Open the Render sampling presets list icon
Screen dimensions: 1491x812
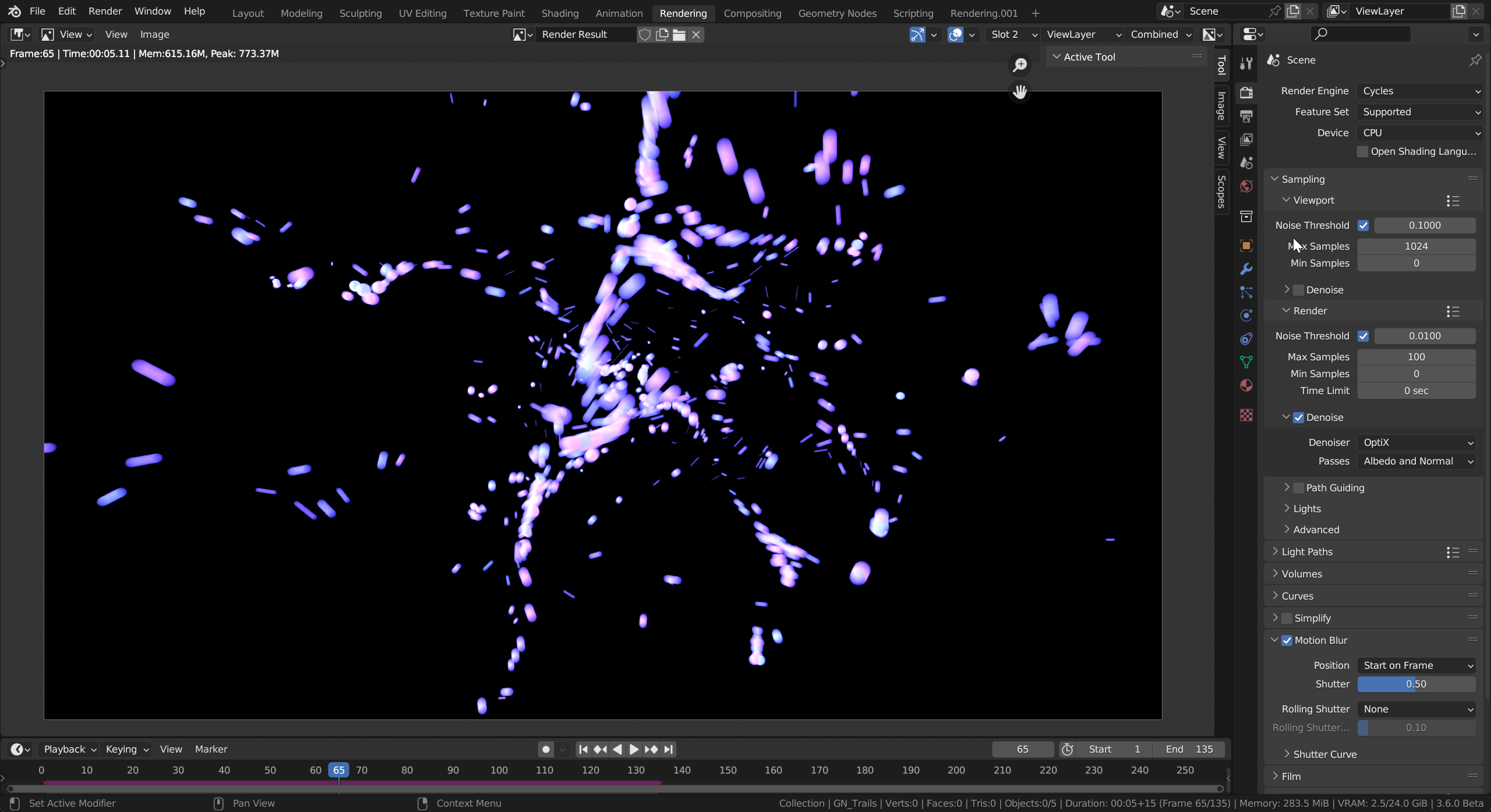1453,311
